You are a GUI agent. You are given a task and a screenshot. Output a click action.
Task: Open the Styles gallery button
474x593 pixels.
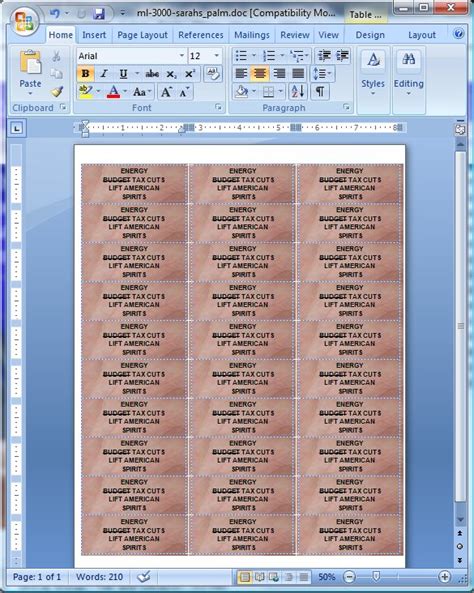click(373, 73)
